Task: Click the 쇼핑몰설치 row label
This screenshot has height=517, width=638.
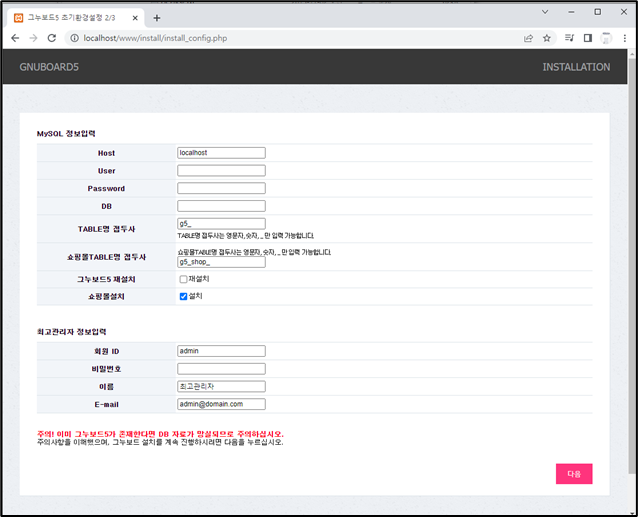Action: [106, 297]
